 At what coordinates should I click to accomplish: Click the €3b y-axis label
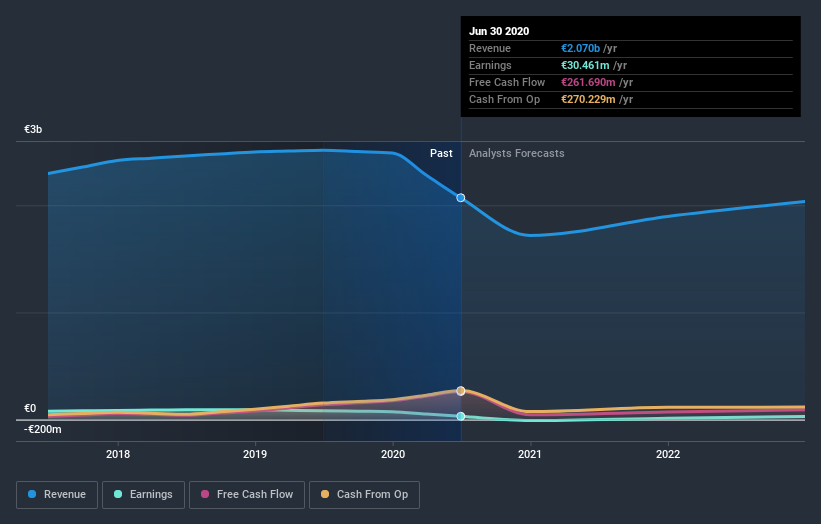tap(33, 129)
